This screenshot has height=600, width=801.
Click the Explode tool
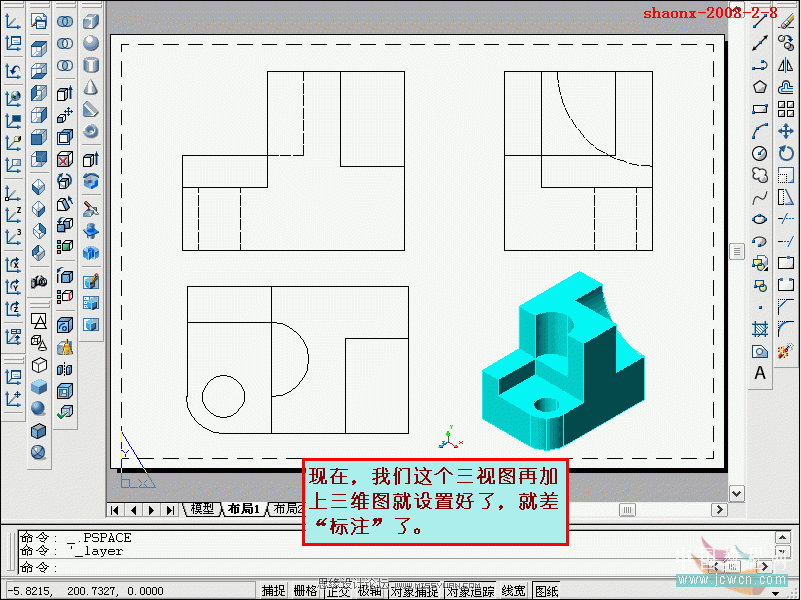coord(786,351)
